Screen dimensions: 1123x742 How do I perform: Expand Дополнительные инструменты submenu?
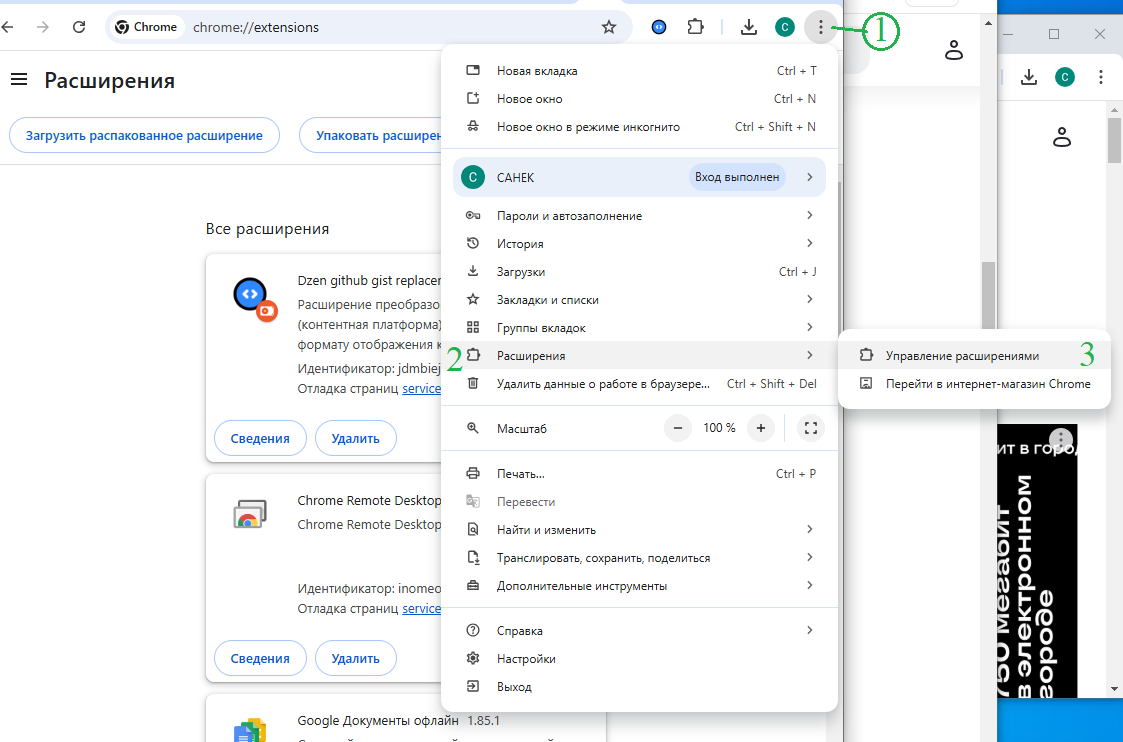[640, 586]
